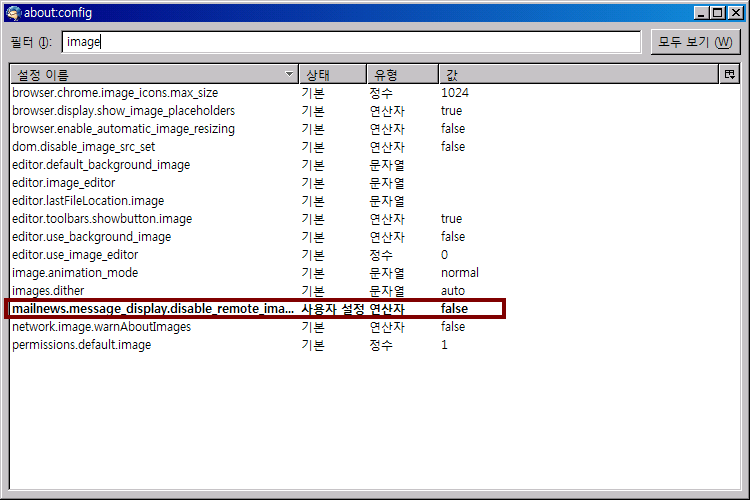750x500 pixels.
Task: Click the Thunderbird icon in the title bar
Action: pyautogui.click(x=13, y=12)
